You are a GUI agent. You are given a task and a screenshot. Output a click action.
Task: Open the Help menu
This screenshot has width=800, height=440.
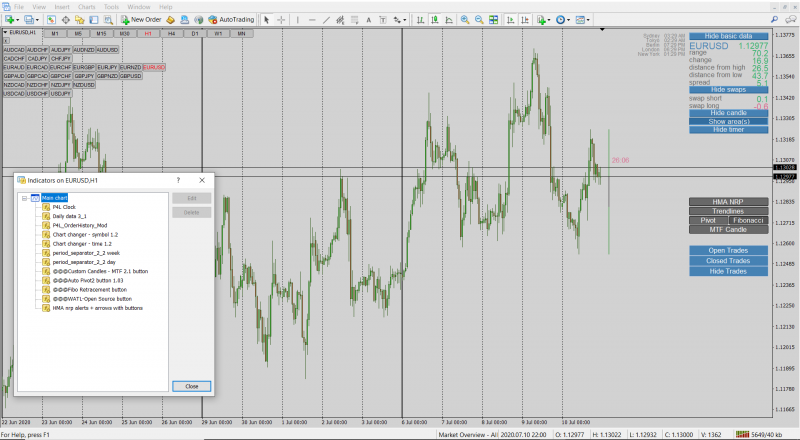point(166,7)
